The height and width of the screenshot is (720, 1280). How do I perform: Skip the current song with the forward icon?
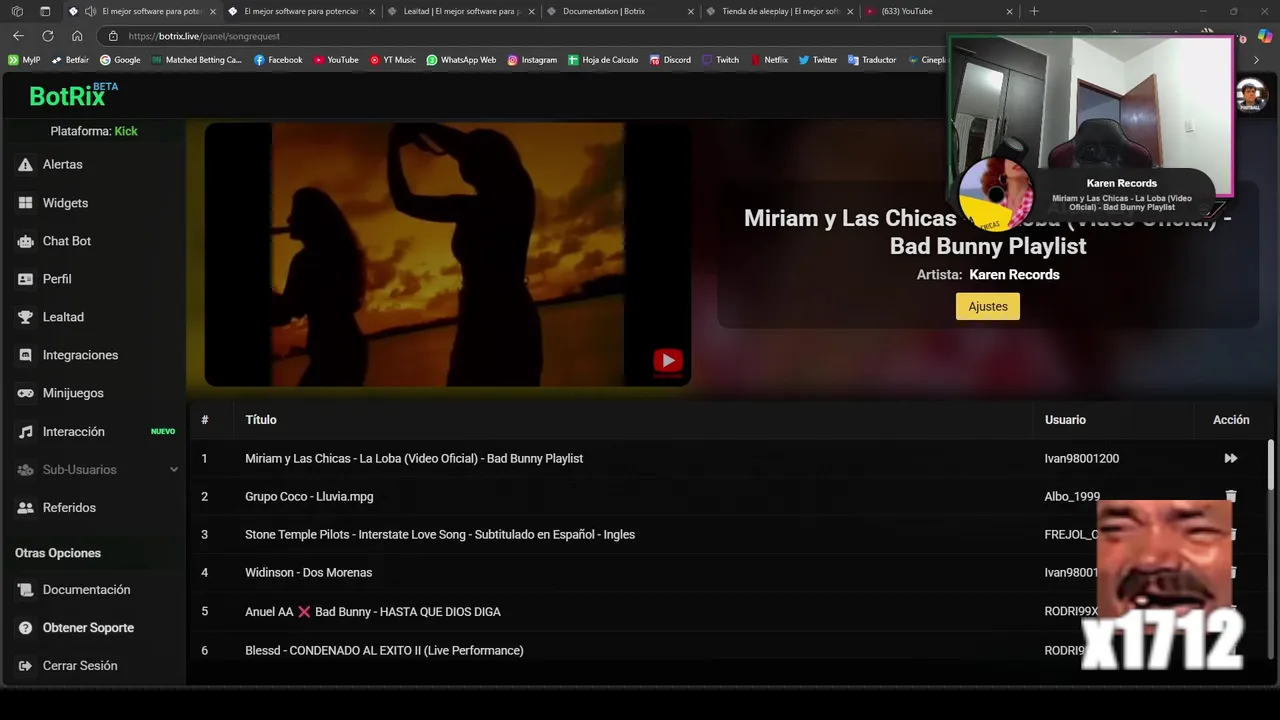pyautogui.click(x=1231, y=458)
